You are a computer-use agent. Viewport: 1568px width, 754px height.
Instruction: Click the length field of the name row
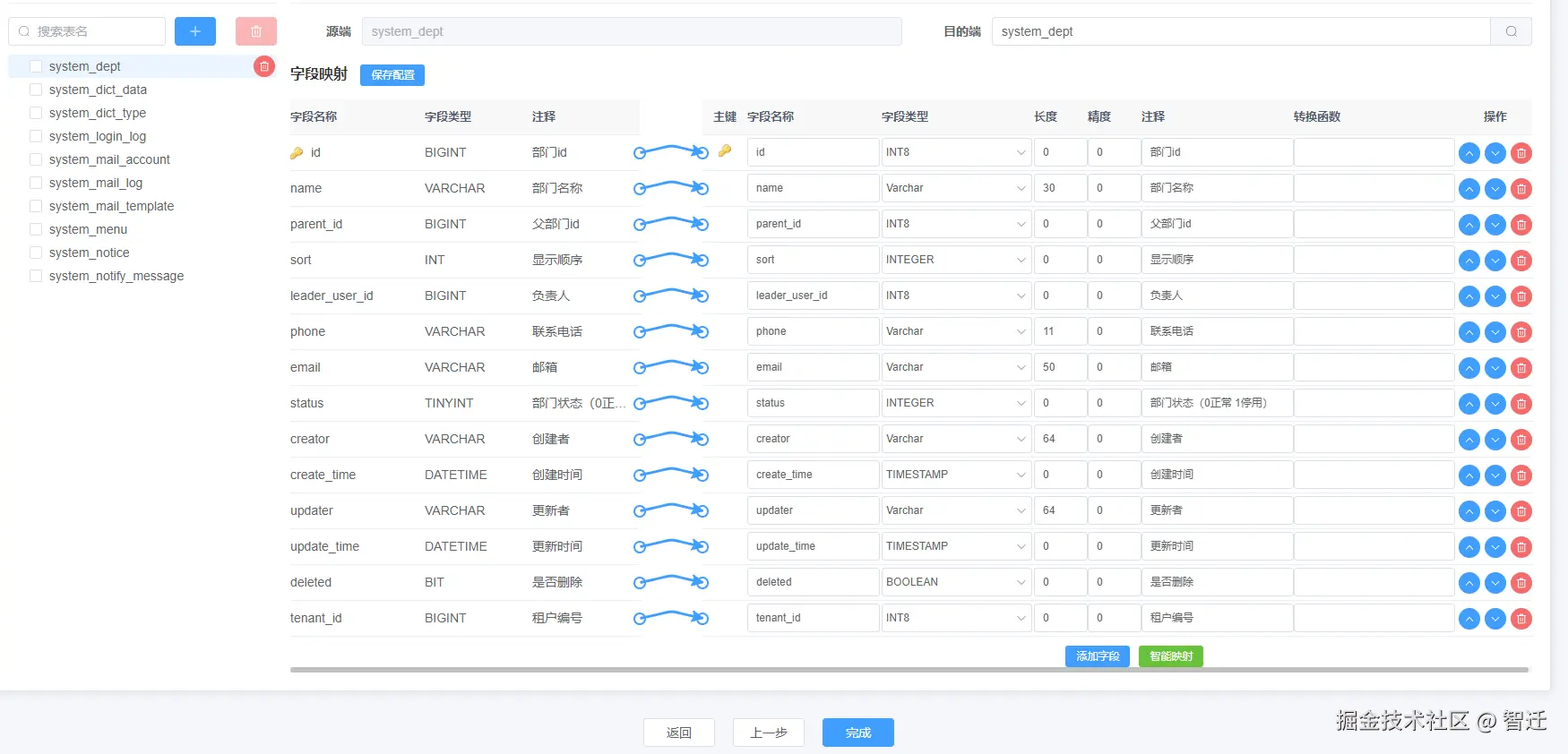tap(1060, 188)
